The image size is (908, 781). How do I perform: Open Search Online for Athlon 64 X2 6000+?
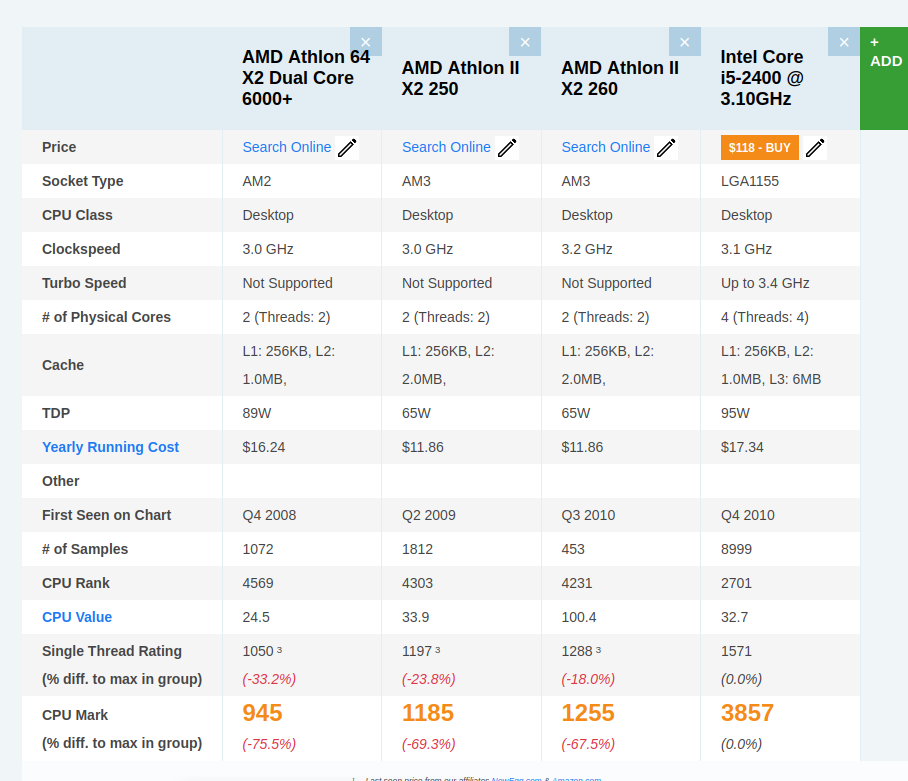click(x=287, y=147)
